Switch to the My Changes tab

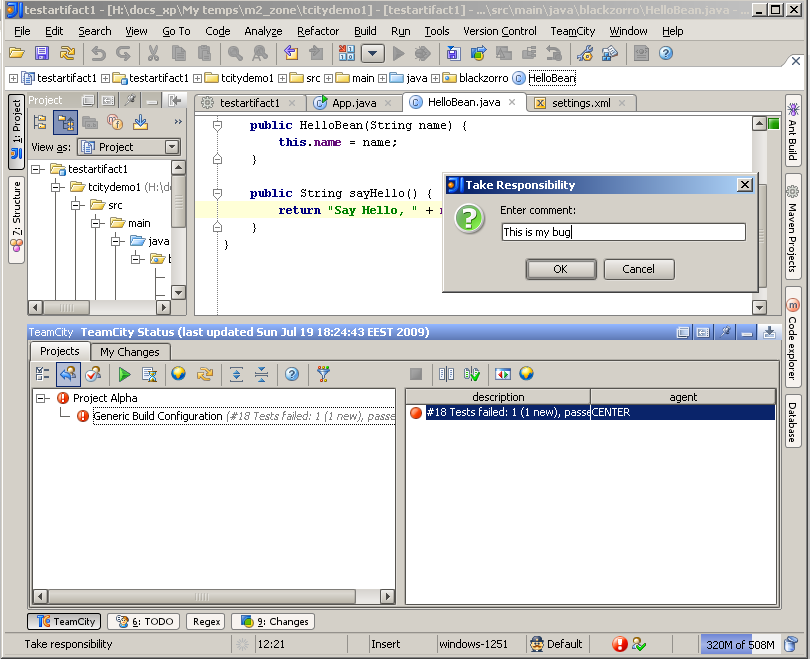pos(130,352)
